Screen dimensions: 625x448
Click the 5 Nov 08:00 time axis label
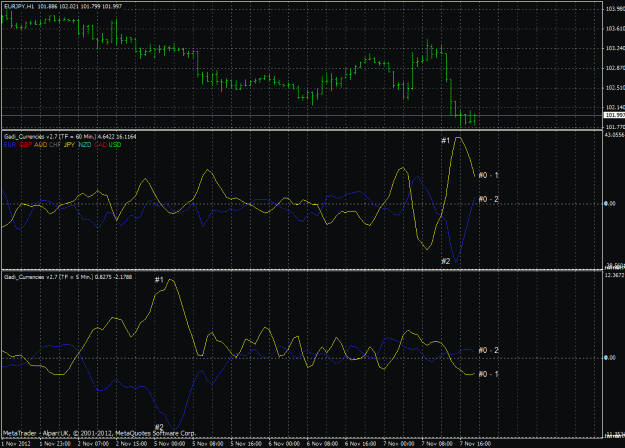click(208, 444)
